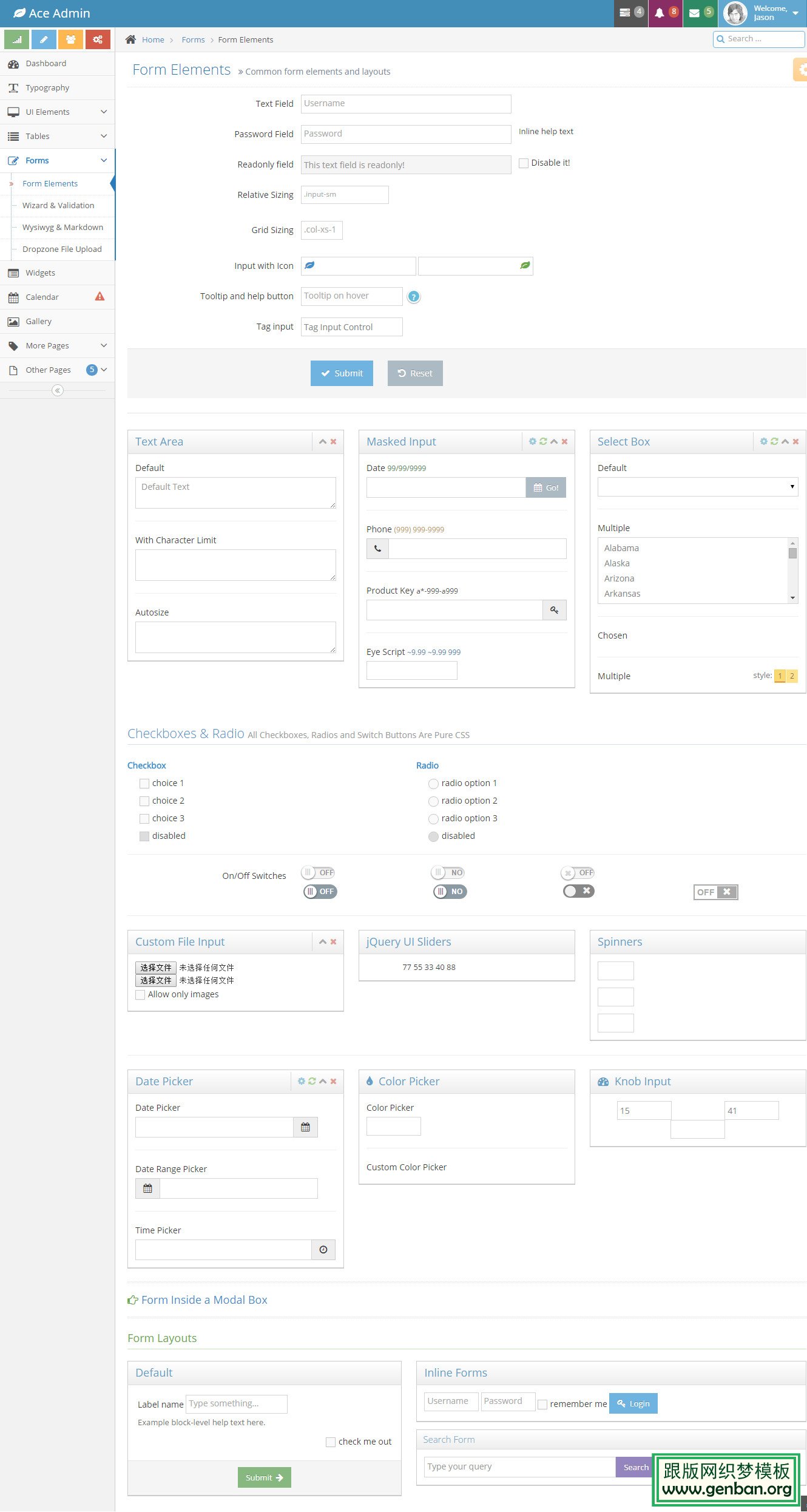Open Wizard & Validation submenu item
The image size is (807, 1512).
(58, 206)
